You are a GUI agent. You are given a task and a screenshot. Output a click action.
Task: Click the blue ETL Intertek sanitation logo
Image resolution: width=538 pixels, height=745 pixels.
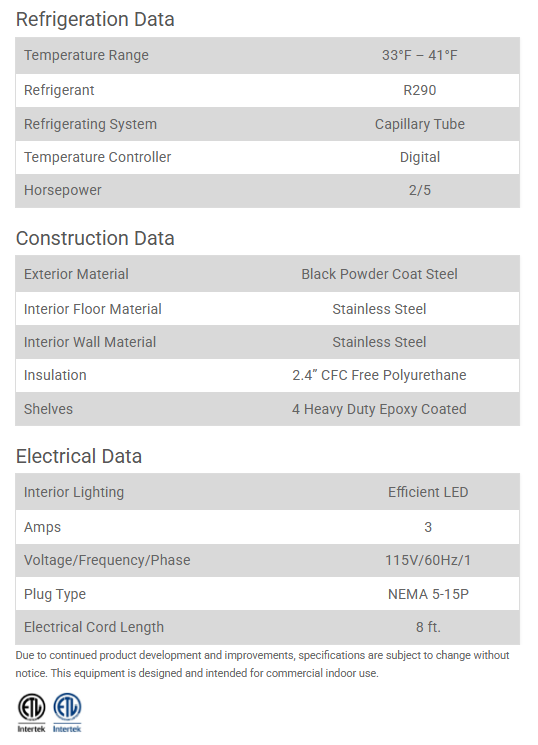pyautogui.click(x=67, y=712)
